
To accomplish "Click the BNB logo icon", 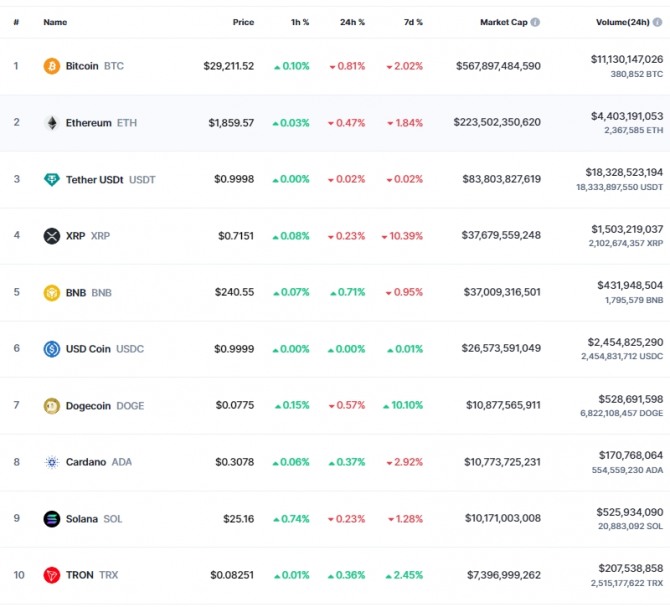I will [52, 293].
